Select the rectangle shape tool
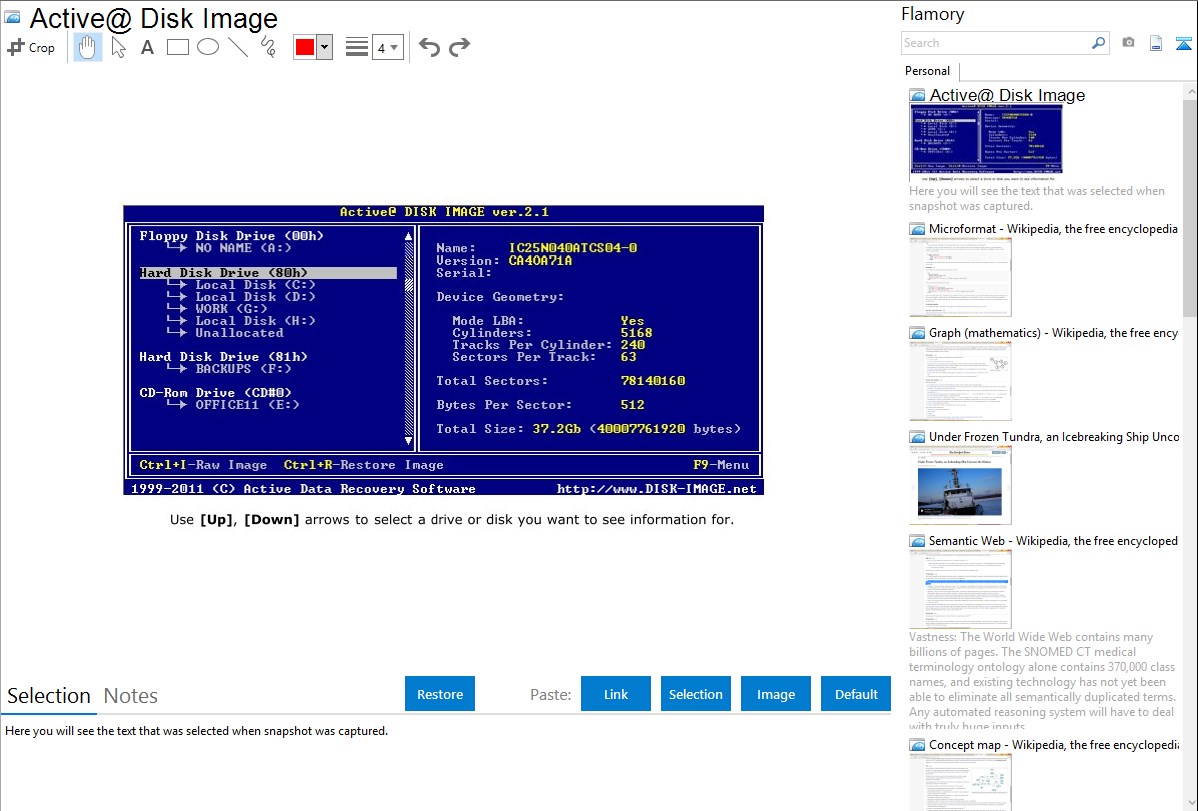Viewport: 1198px width, 811px height. (177, 47)
